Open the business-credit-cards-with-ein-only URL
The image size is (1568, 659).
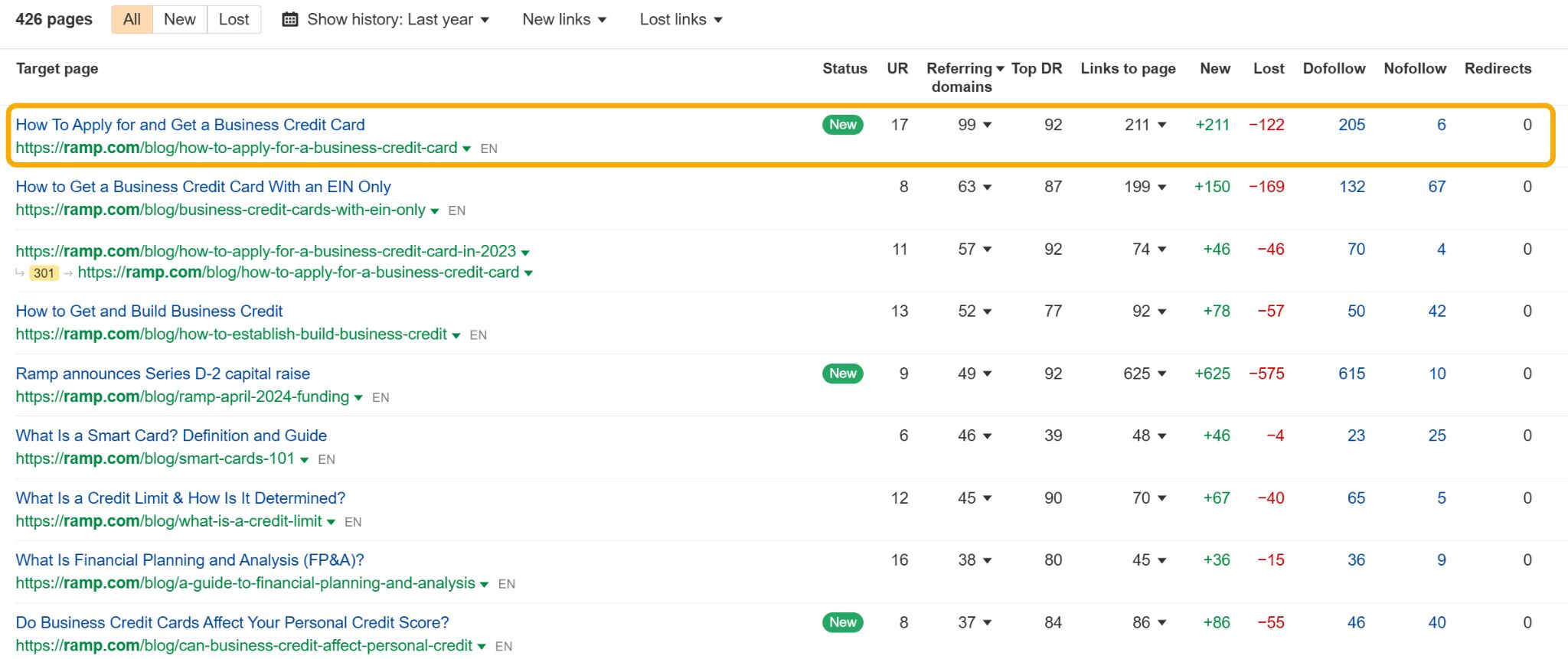[220, 210]
